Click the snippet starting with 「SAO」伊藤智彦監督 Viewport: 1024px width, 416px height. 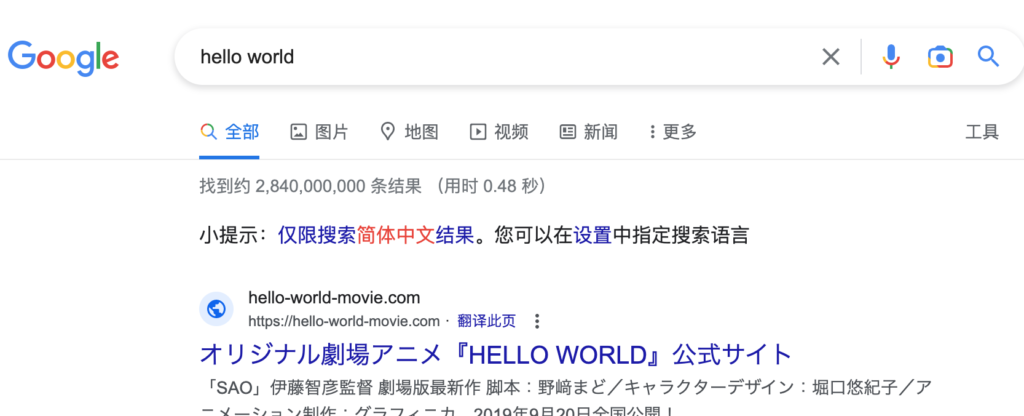click(565, 399)
